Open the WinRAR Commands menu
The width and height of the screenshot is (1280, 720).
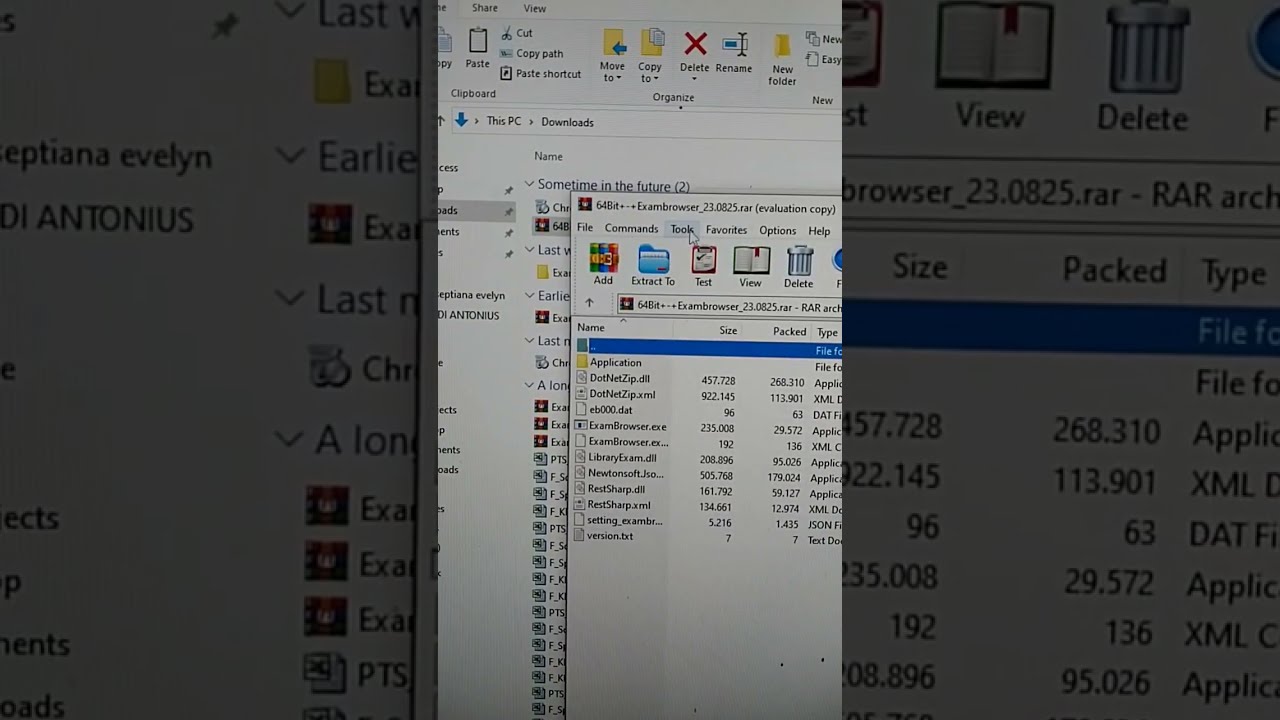(x=631, y=228)
